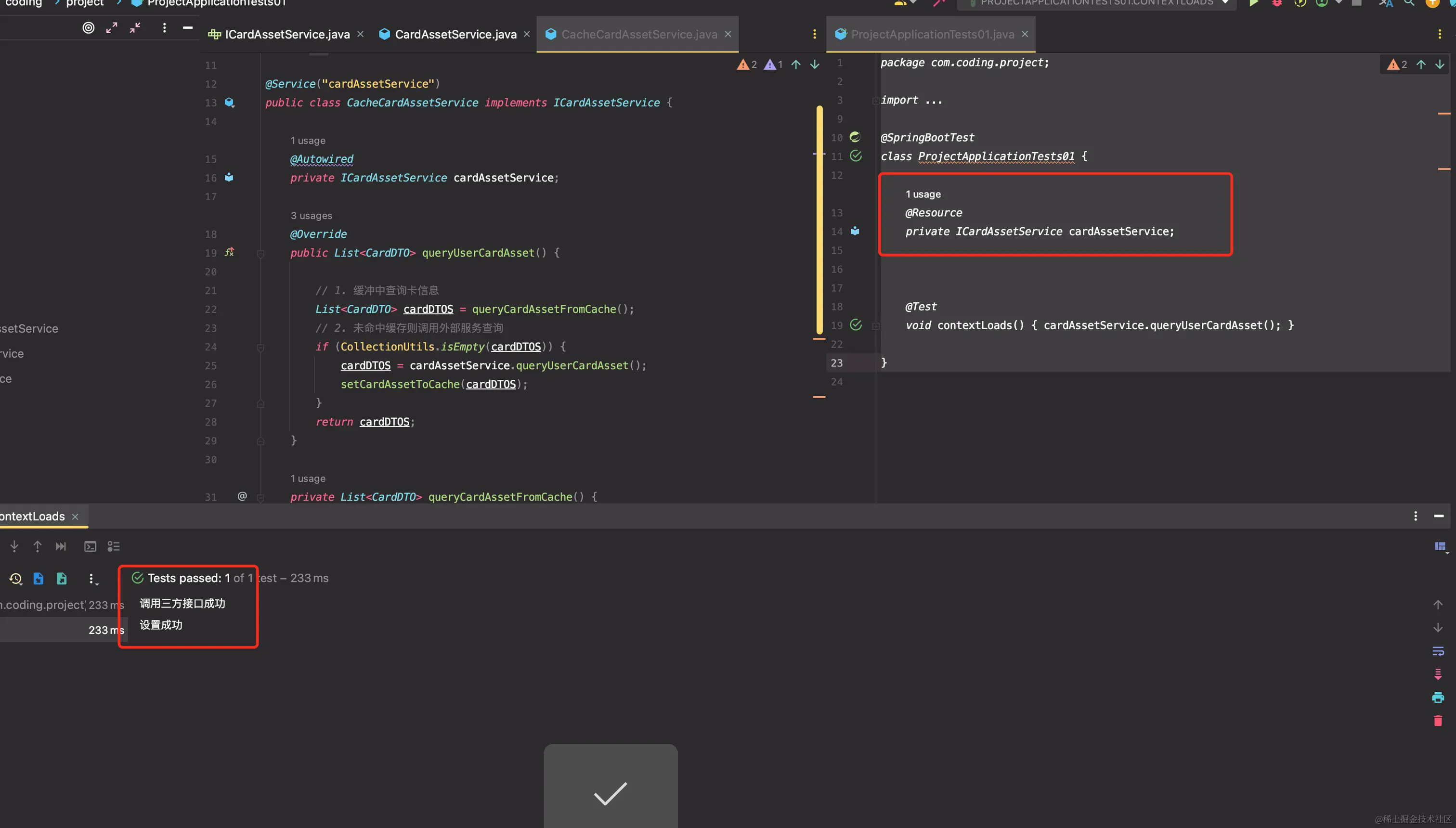Toggle the soft-wrap console output icon
This screenshot has height=828, width=1456.
coord(1438,651)
